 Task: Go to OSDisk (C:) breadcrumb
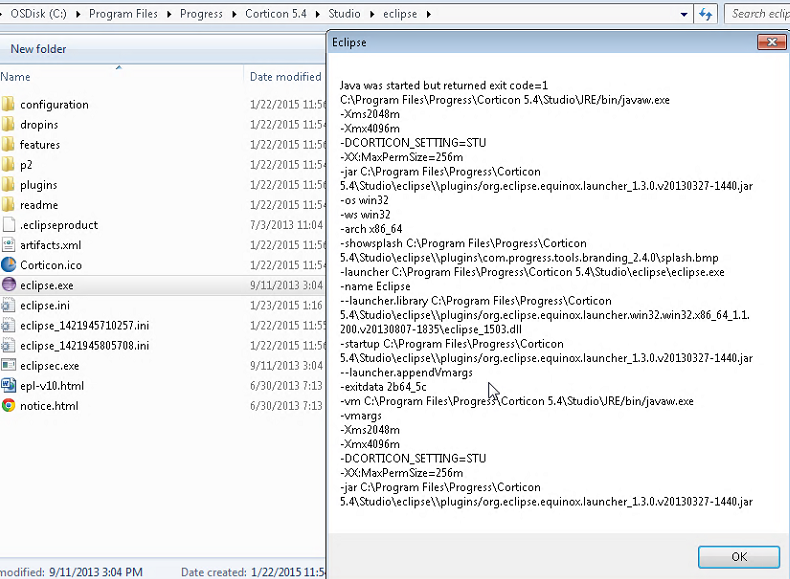coord(38,14)
